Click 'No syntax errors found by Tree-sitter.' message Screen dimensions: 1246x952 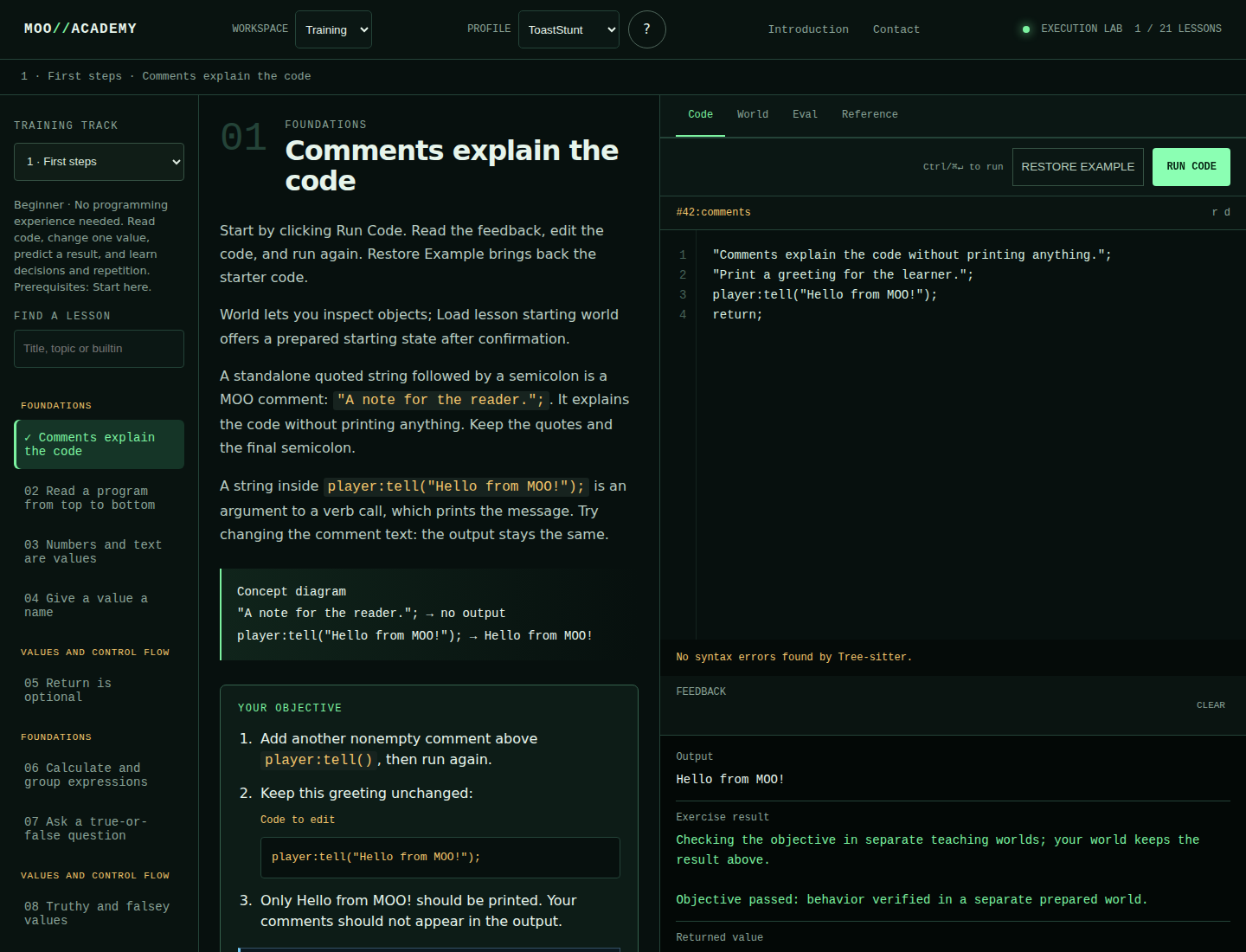pyautogui.click(x=793, y=658)
